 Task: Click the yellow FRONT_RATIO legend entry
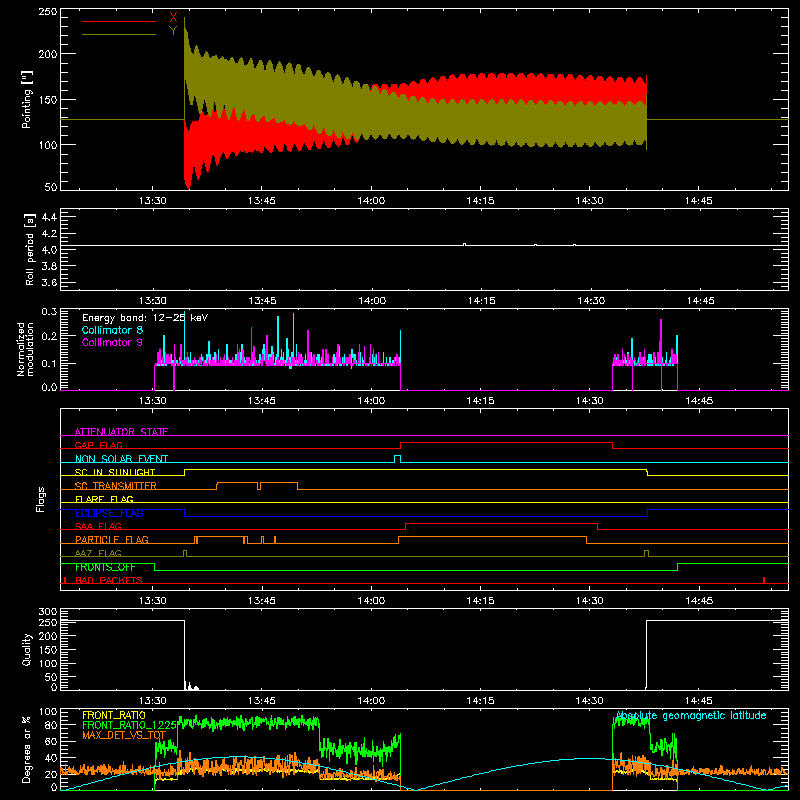point(114,715)
